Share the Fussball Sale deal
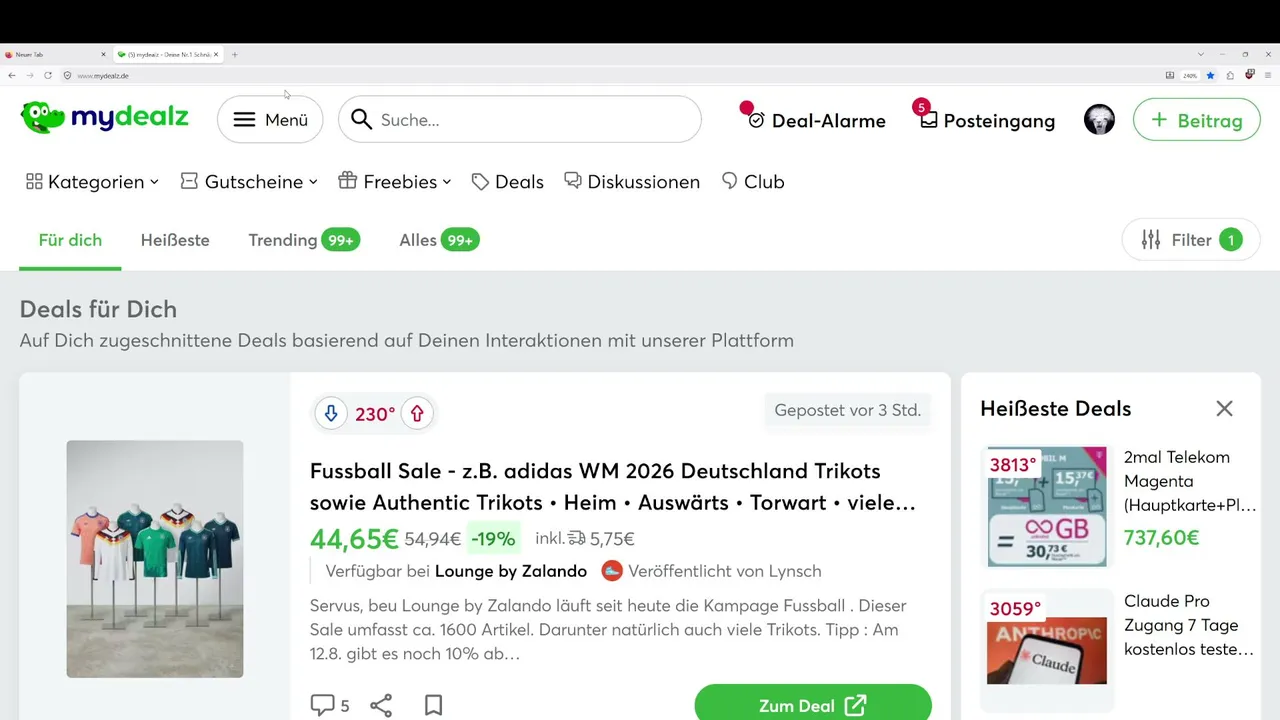Image resolution: width=1280 pixels, height=720 pixels. (381, 706)
